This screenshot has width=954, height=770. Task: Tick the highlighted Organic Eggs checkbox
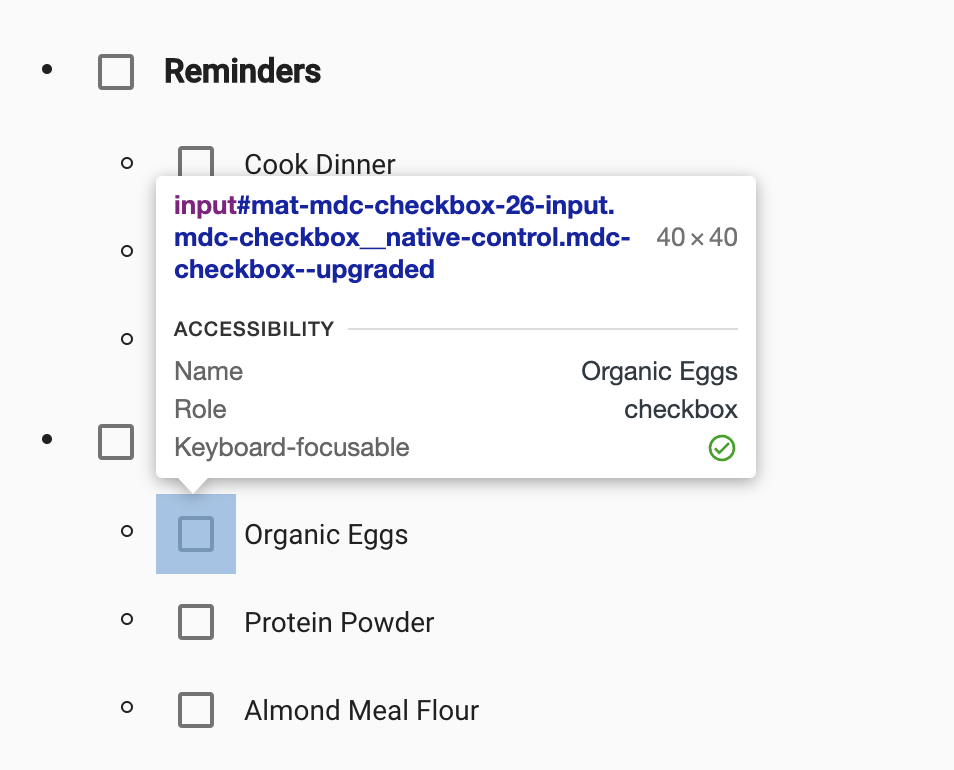tap(196, 534)
